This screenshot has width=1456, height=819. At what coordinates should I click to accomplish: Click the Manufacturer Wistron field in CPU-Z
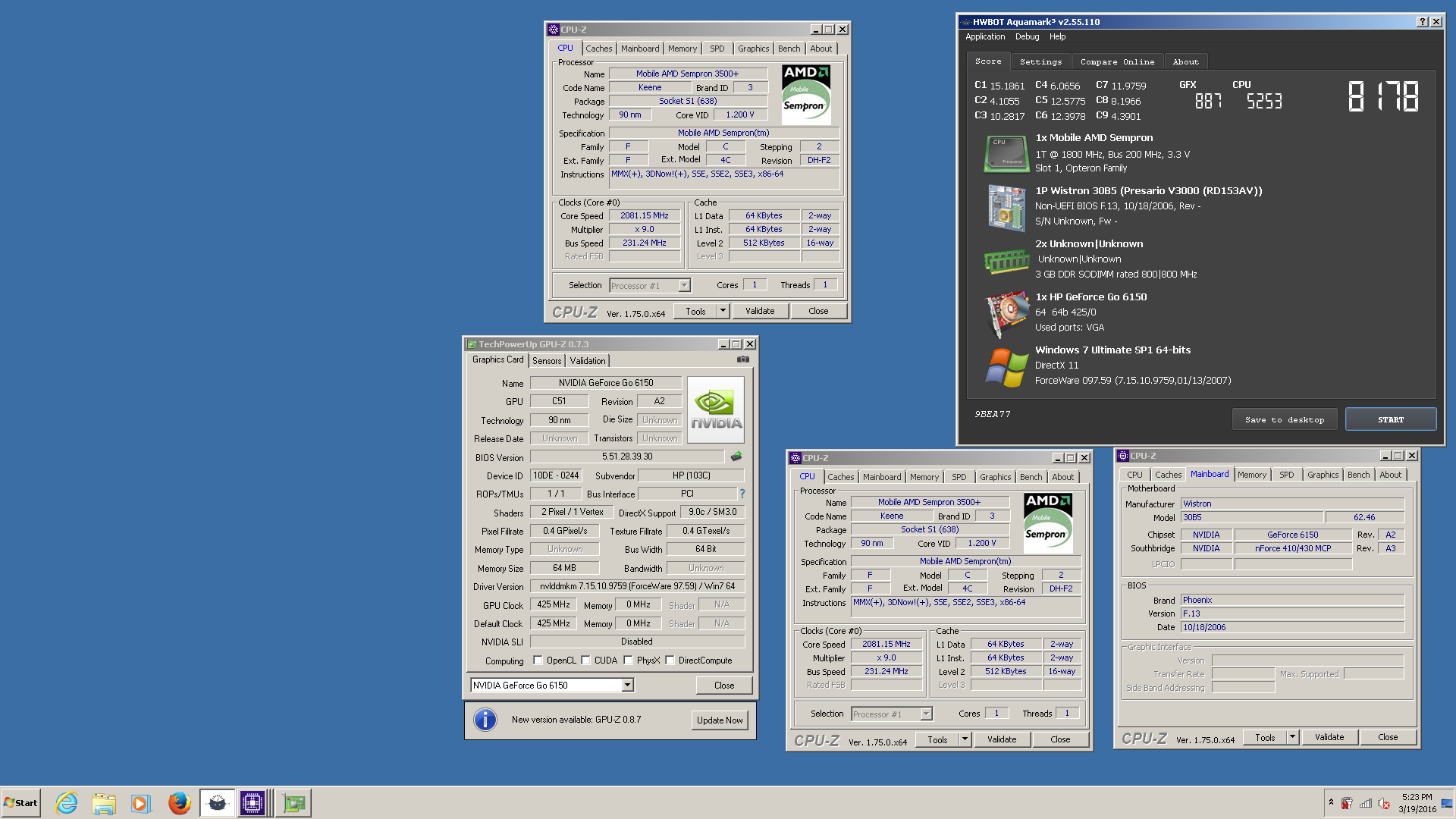[1293, 504]
